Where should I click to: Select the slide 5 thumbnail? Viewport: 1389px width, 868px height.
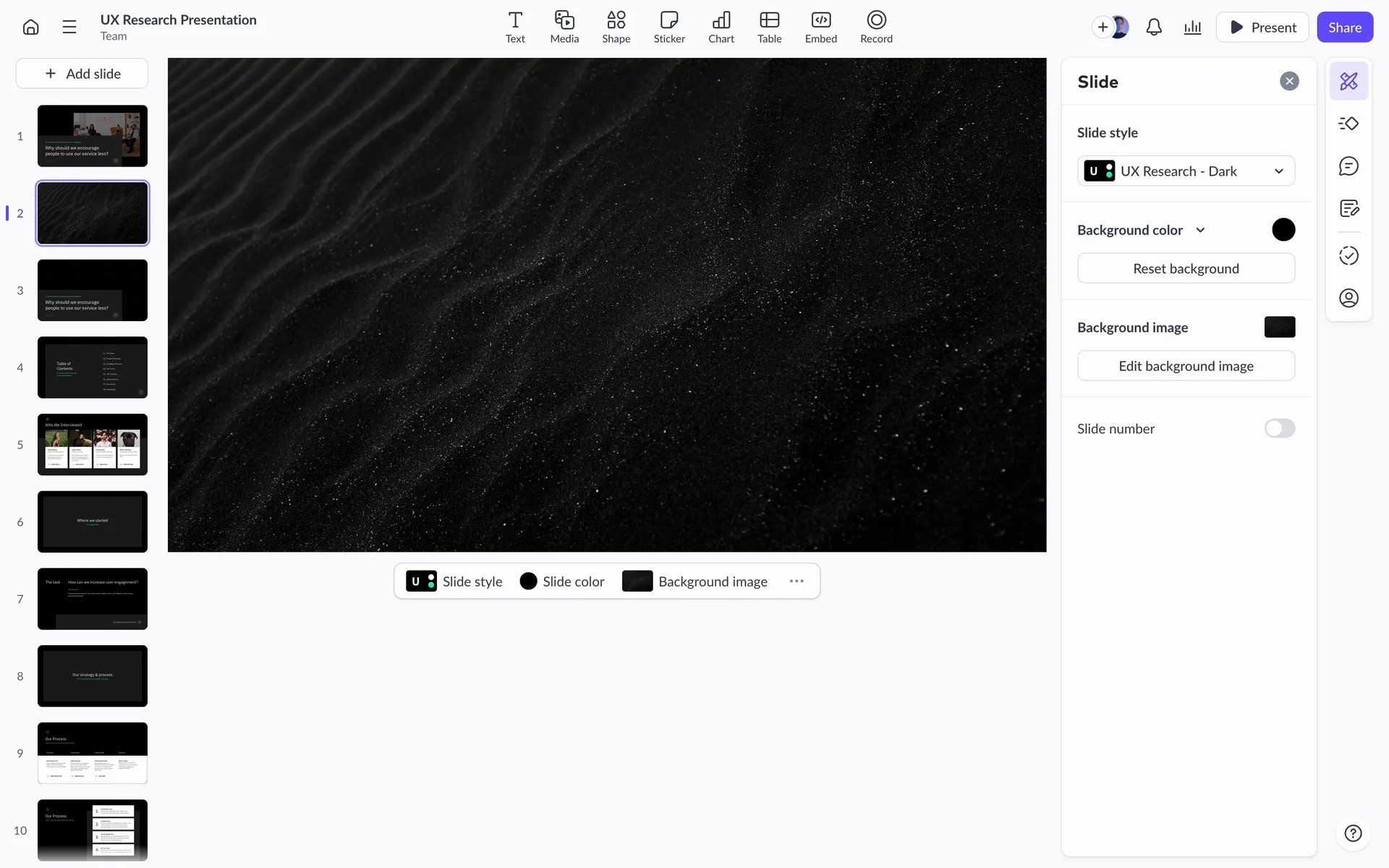point(93,444)
